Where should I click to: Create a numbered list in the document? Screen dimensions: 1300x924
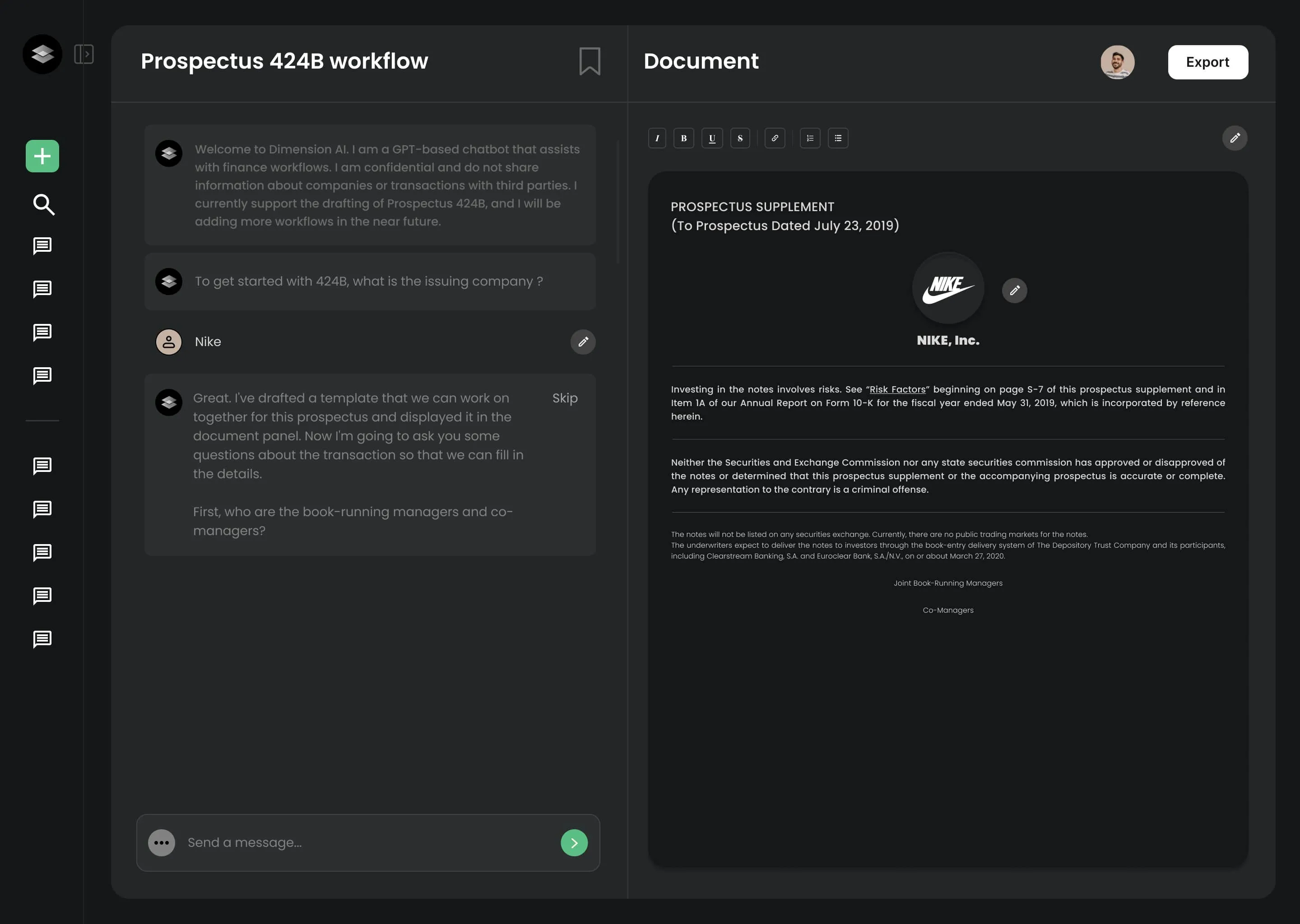point(809,138)
